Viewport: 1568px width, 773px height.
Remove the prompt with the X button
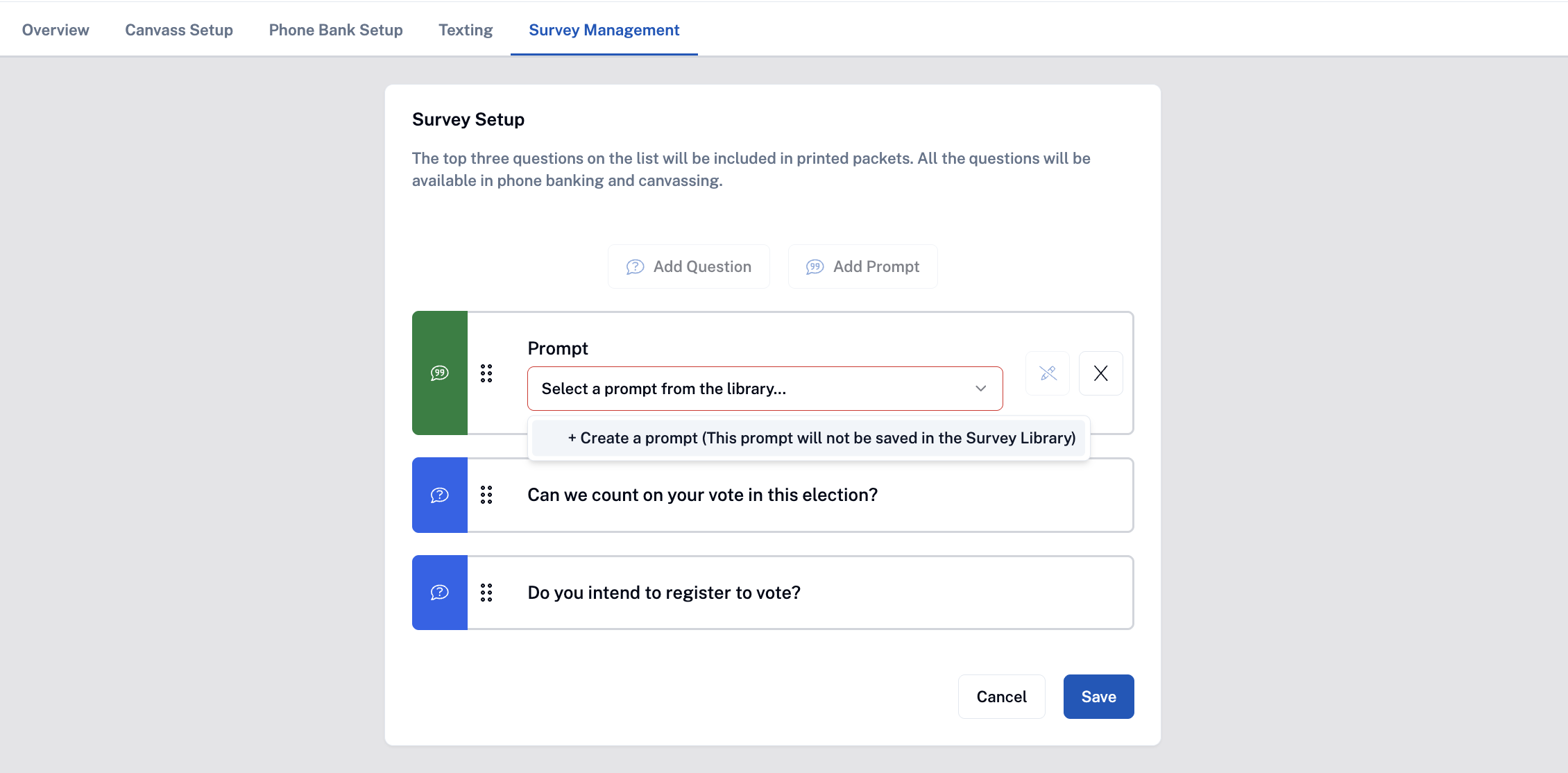1101,373
